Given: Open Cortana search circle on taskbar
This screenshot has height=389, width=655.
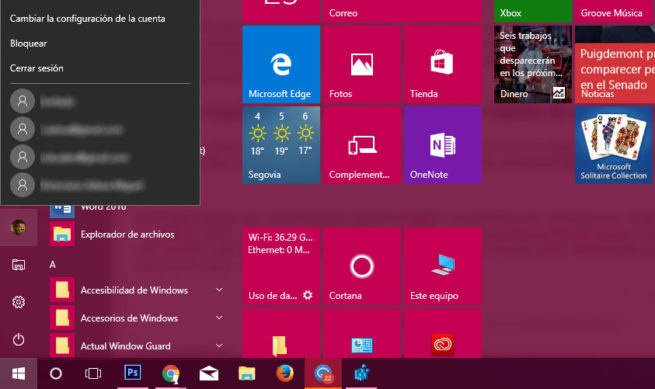Looking at the screenshot, I should 56,374.
